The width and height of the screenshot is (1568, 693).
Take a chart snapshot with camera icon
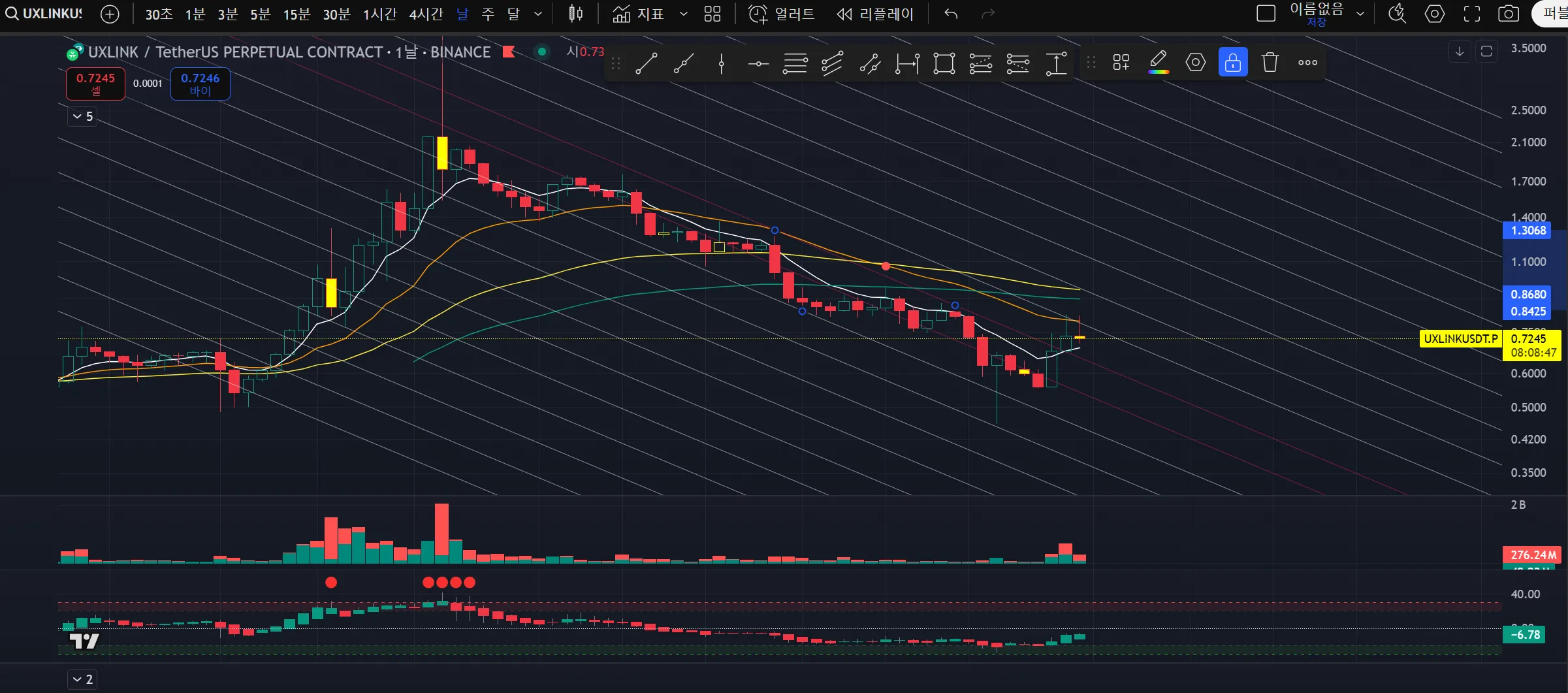click(x=1509, y=14)
